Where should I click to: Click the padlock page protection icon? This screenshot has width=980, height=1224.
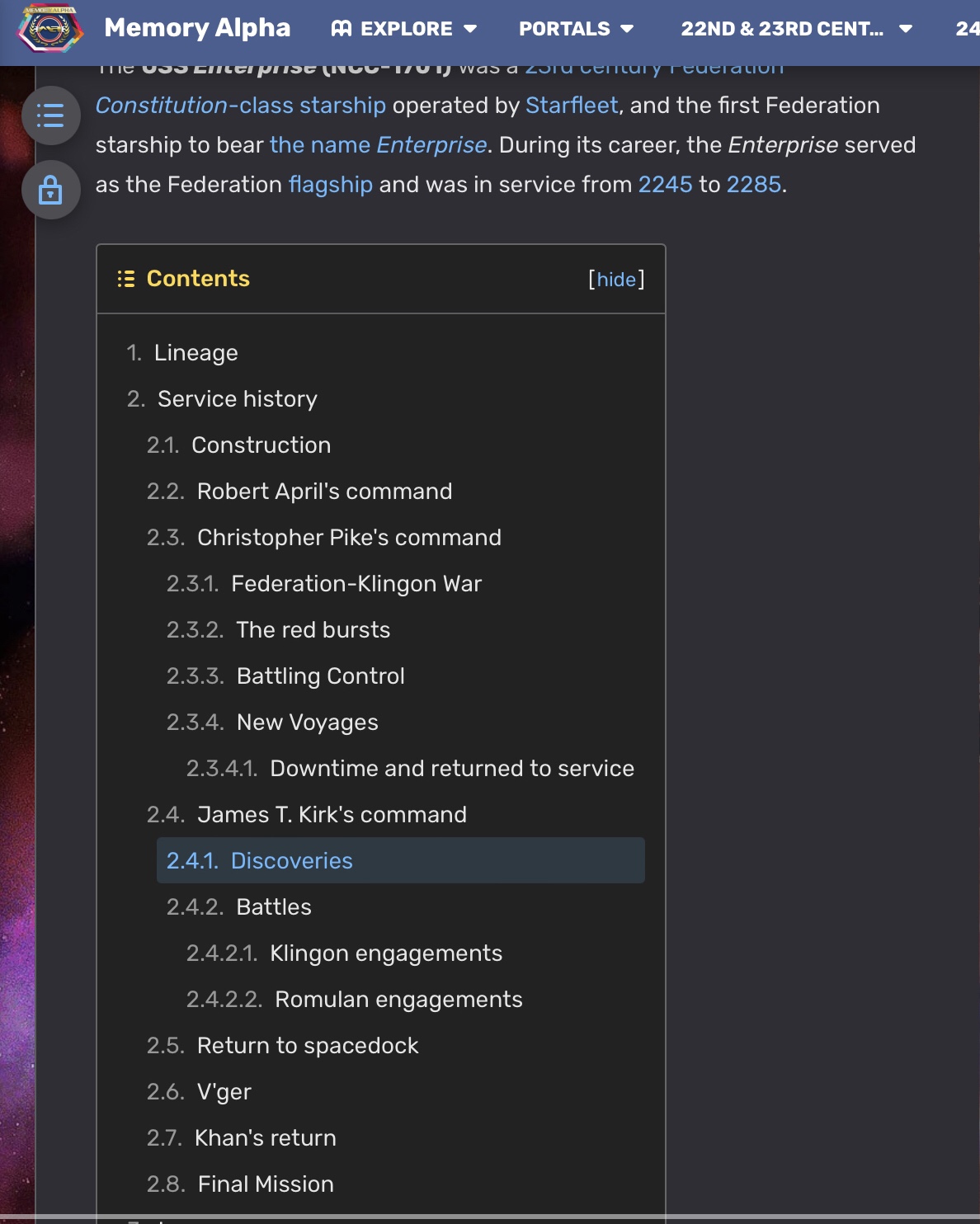click(x=51, y=190)
